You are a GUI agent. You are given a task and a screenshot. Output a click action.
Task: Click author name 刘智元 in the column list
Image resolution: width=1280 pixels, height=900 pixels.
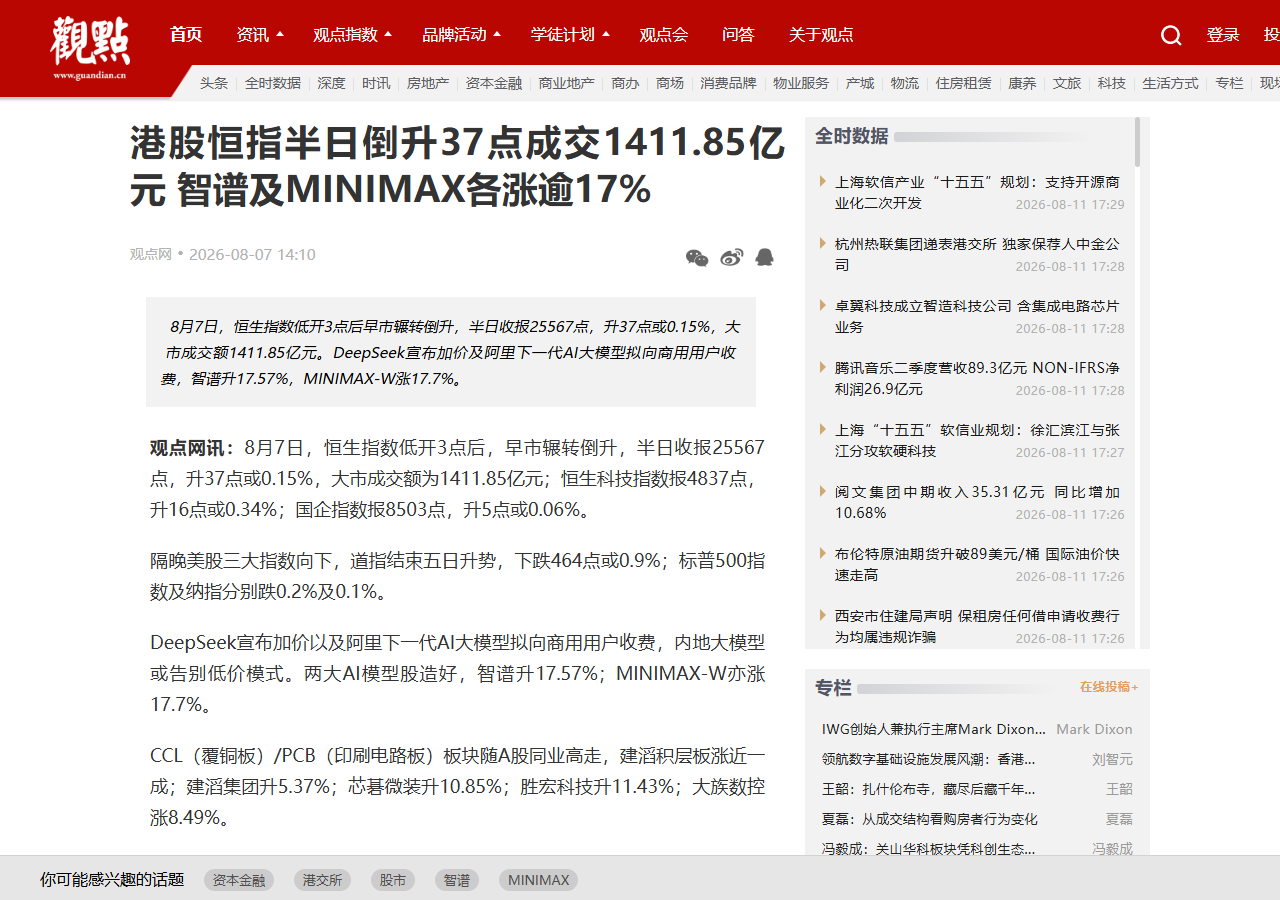point(1112,759)
